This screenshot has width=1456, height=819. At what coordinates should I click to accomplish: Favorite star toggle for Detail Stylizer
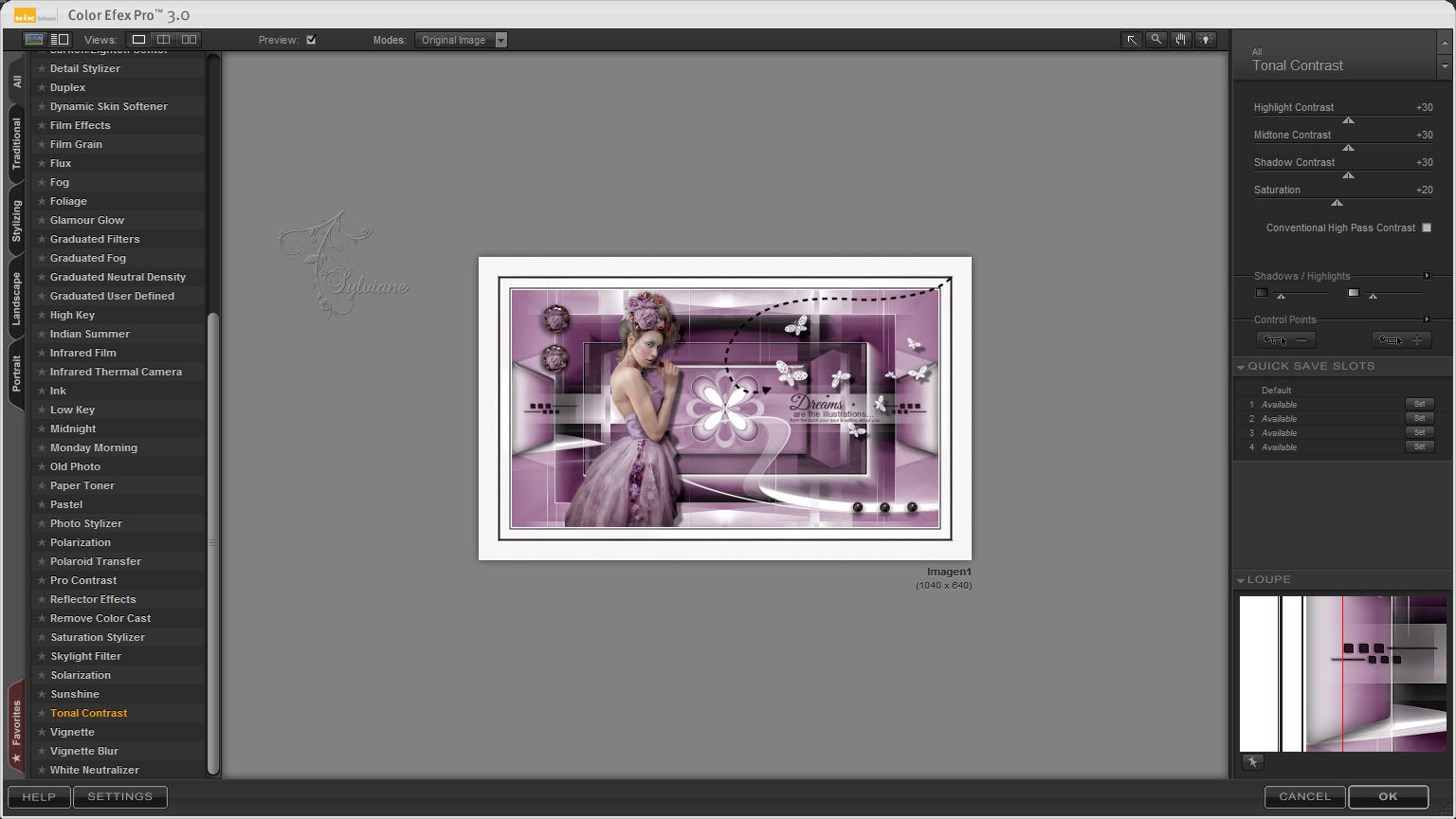pyautogui.click(x=42, y=68)
